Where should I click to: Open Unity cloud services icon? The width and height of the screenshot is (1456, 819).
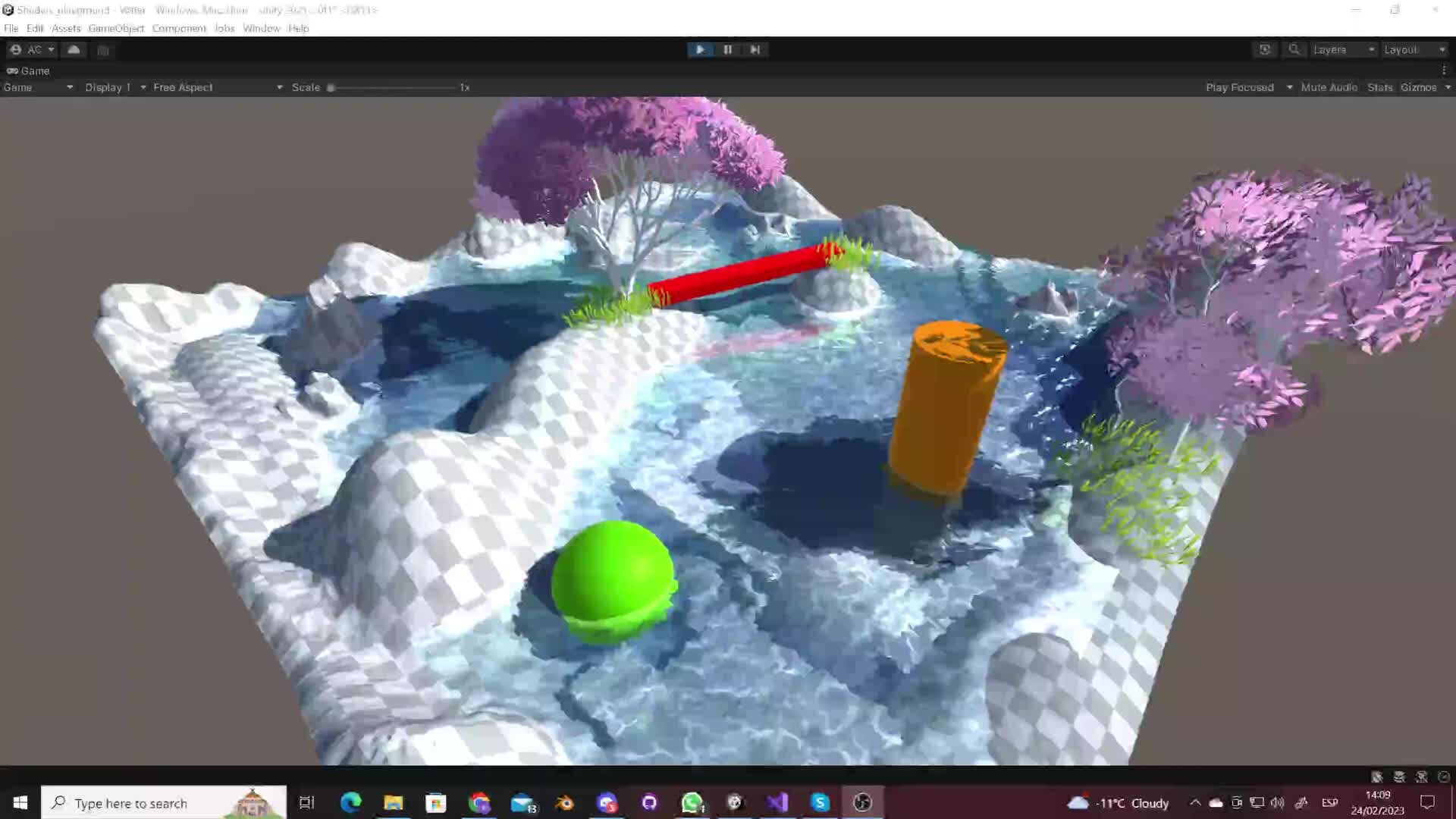(74, 49)
